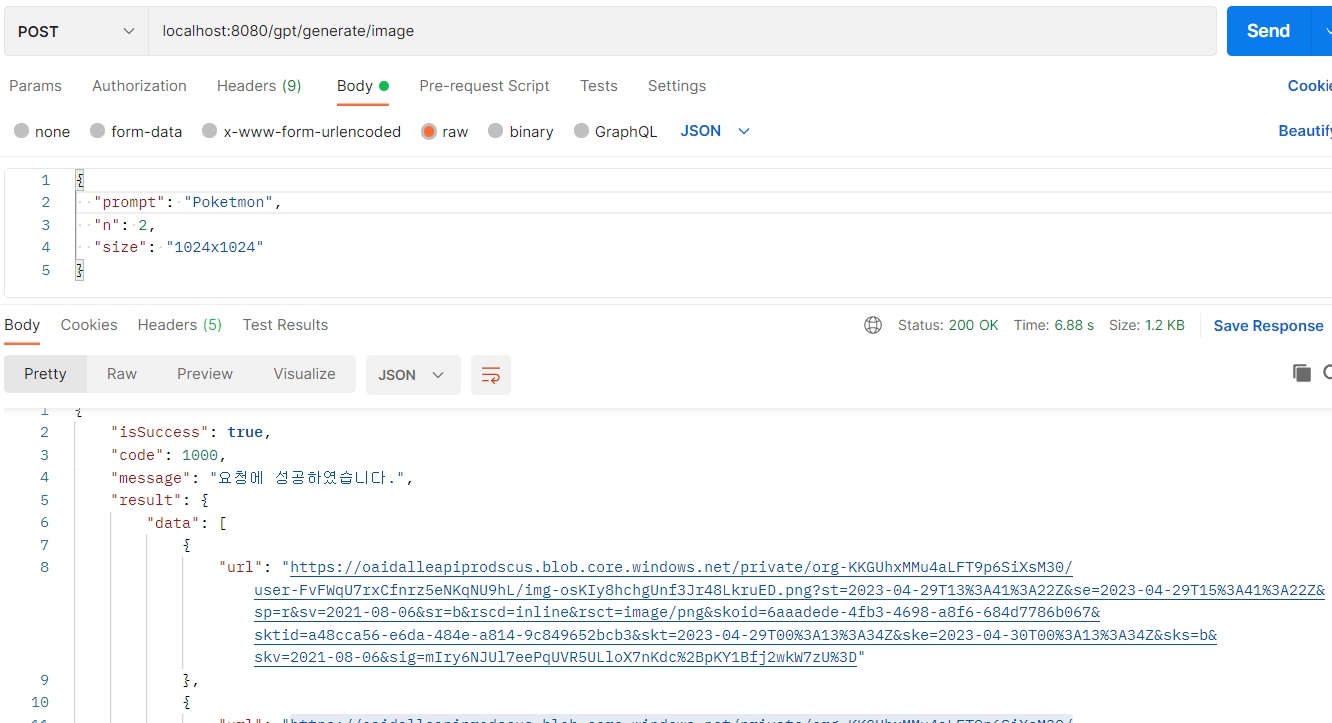Click the Size: 1.2 KB text
The width and height of the screenshot is (1332, 723).
tap(1147, 325)
